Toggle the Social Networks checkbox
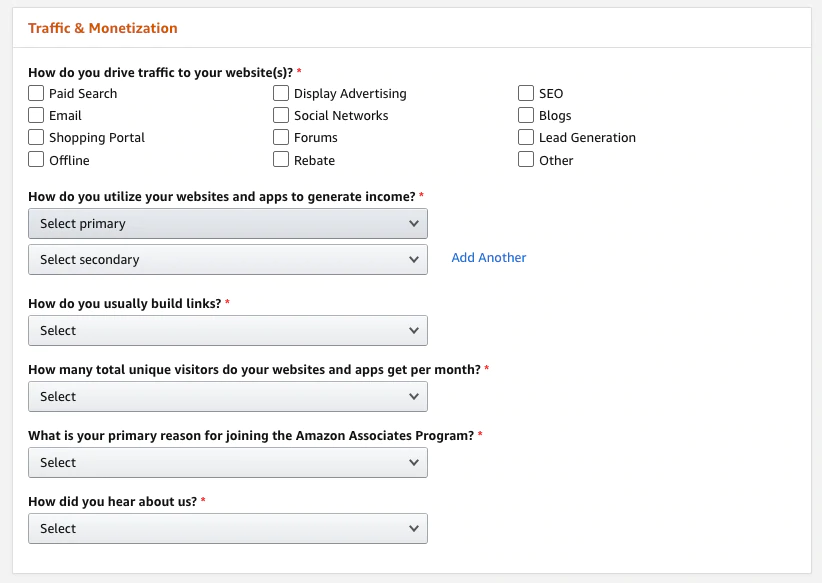 281,115
